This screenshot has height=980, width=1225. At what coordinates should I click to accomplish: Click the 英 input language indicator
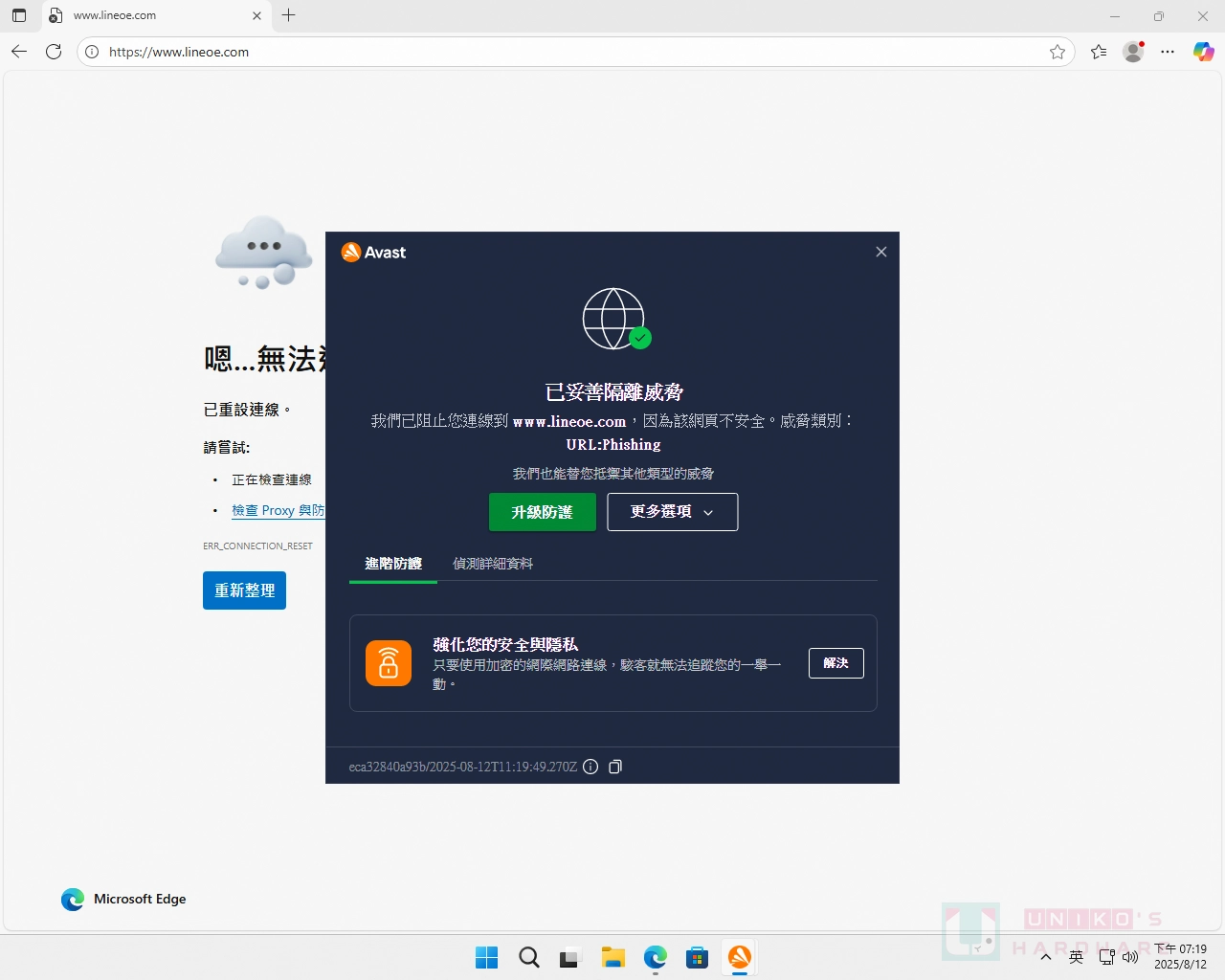[x=1076, y=957]
